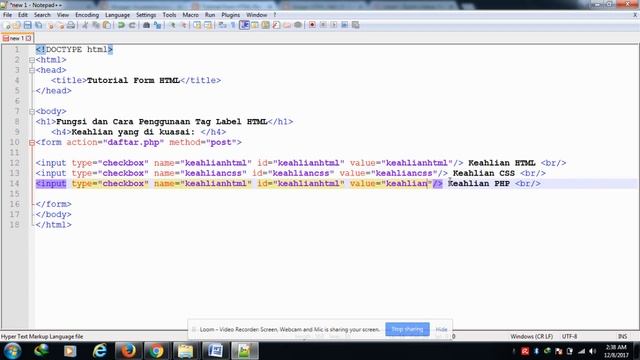Click Run Macro Multiple Times icon

[x=344, y=25]
